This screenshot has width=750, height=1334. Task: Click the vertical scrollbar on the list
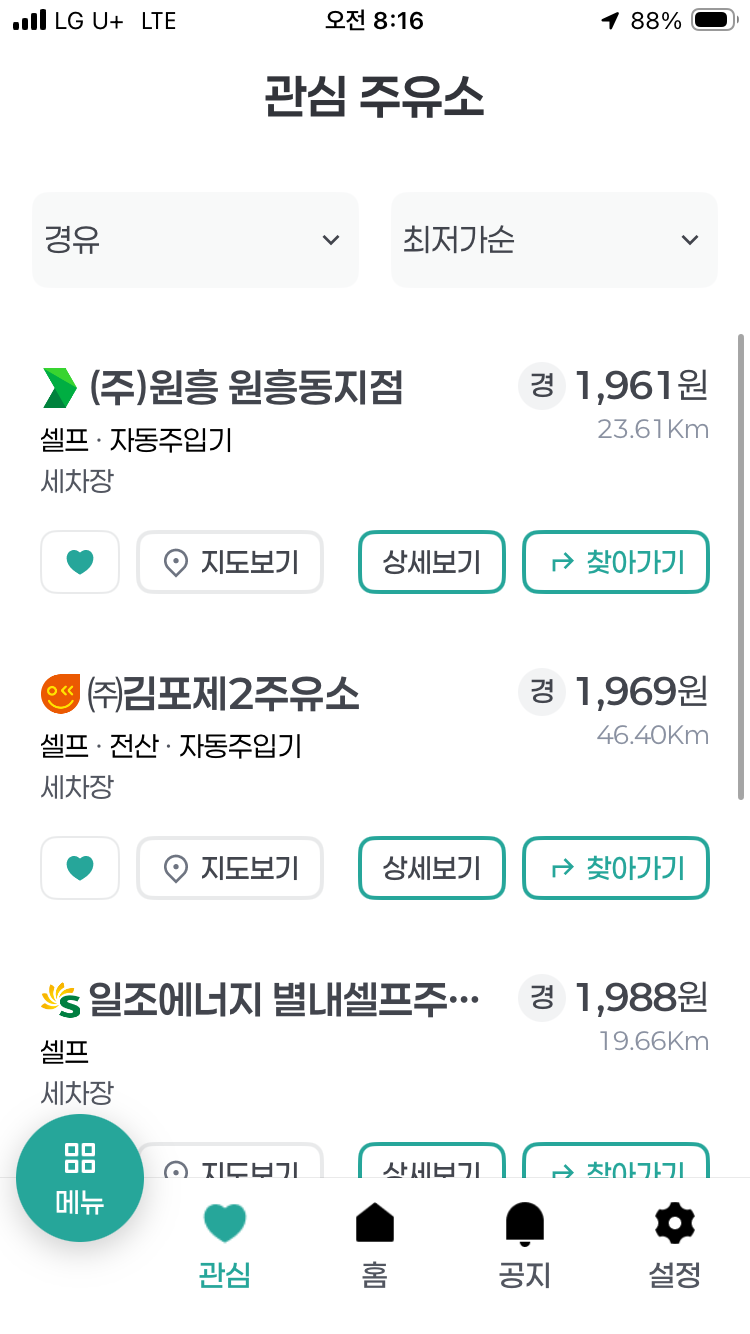[x=741, y=567]
